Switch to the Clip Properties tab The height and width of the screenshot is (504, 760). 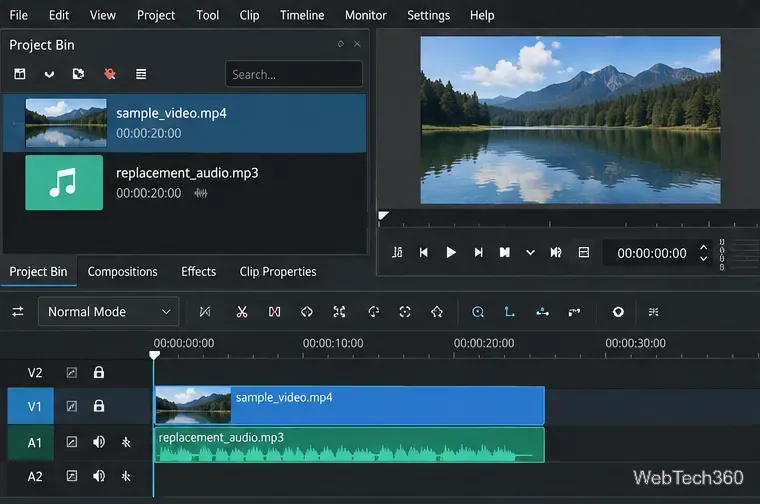pos(278,272)
